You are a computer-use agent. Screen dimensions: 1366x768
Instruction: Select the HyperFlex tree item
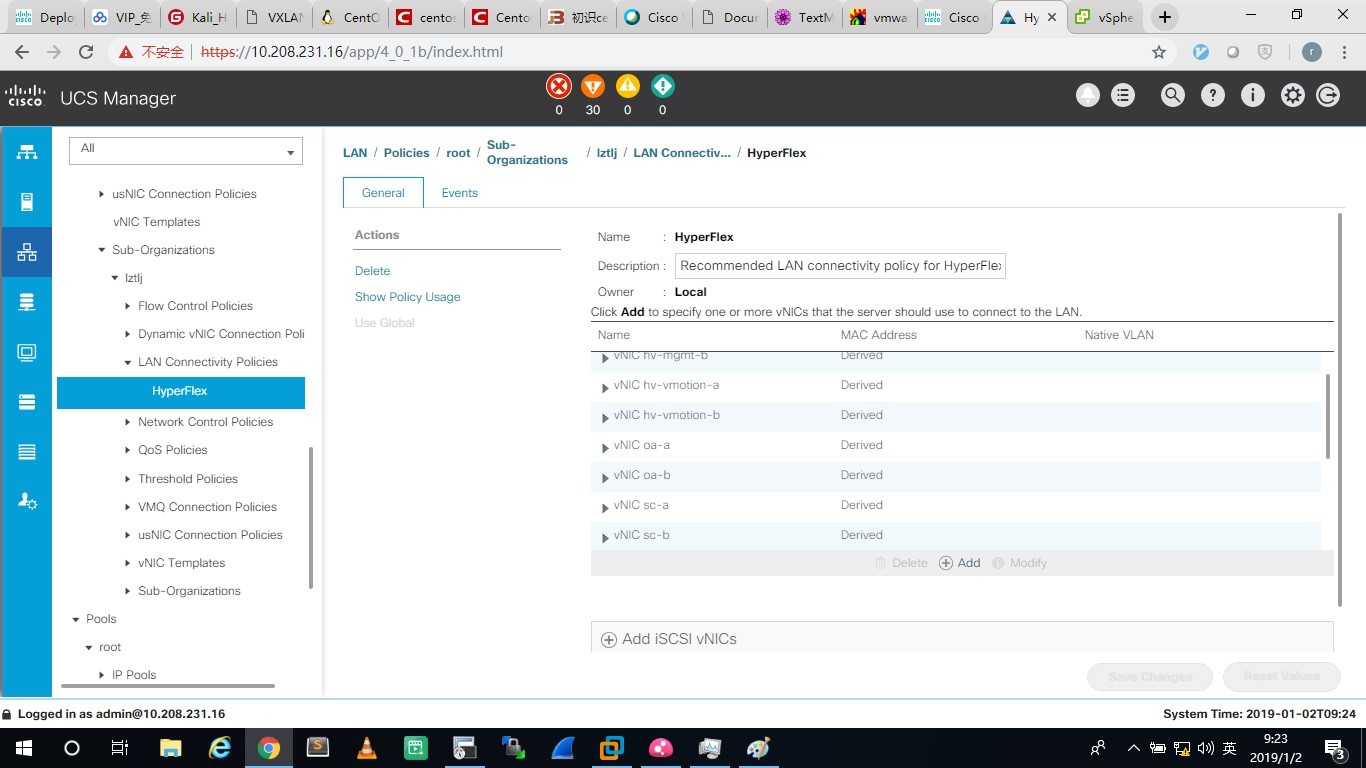pyautogui.click(x=180, y=391)
